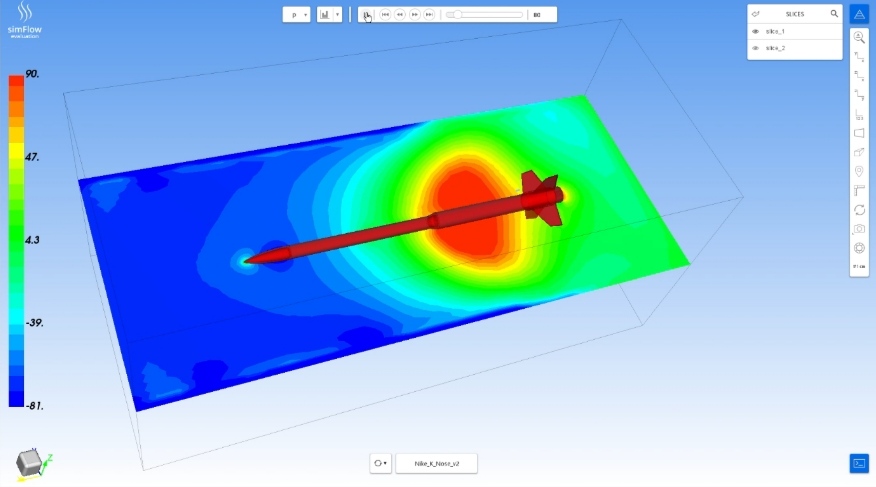876x487 pixels.
Task: Skip to the last time step
Action: 429,15
